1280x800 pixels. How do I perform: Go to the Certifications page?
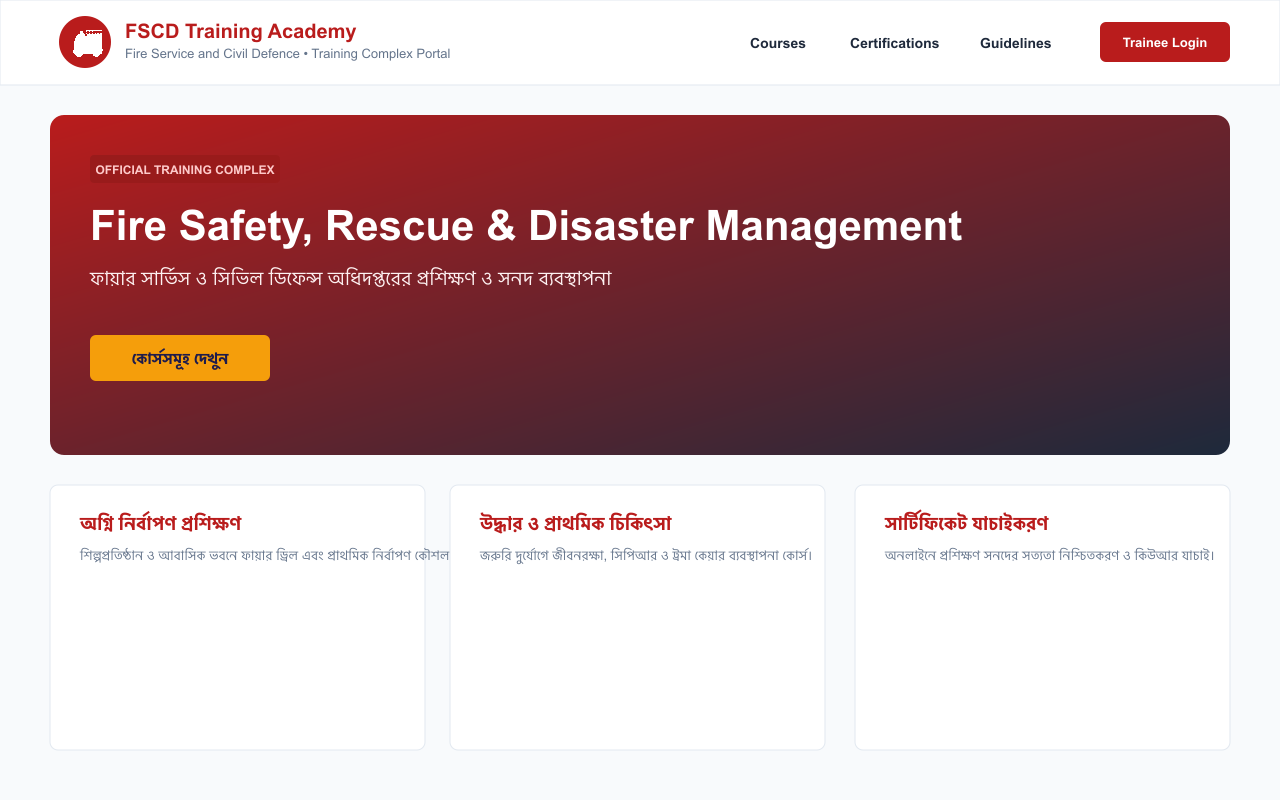(x=894, y=43)
